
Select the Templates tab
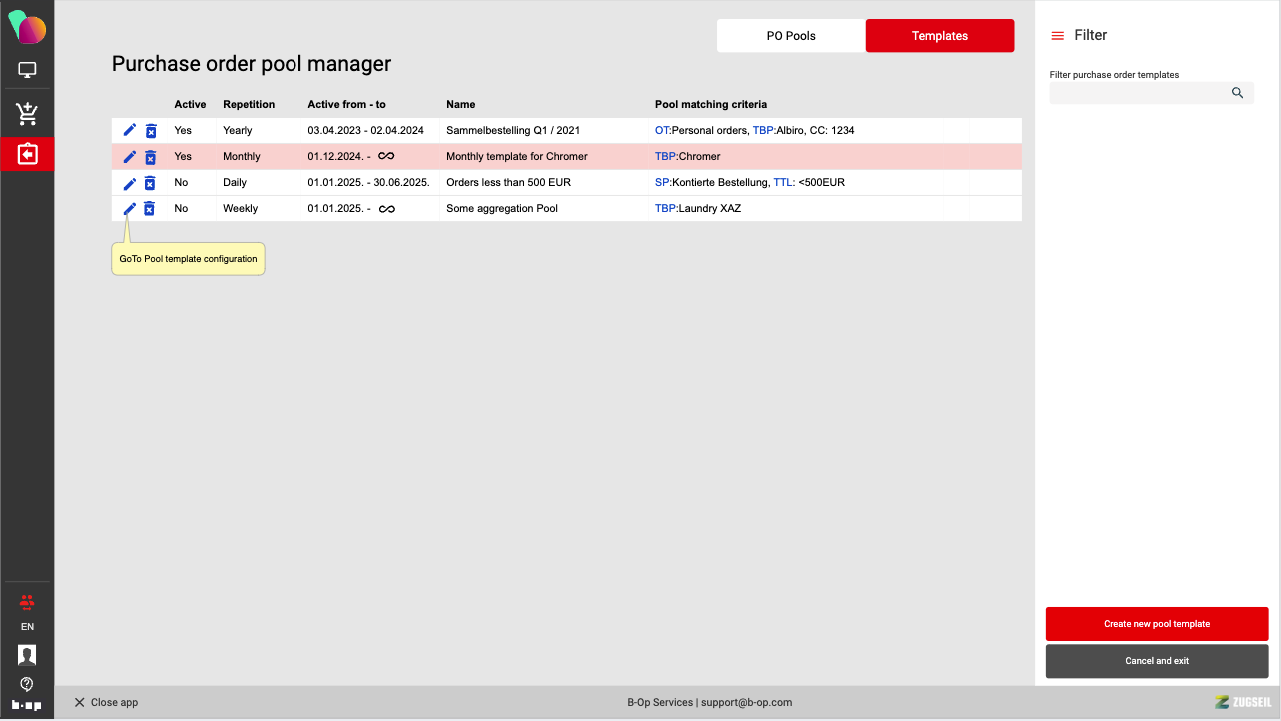[939, 36]
